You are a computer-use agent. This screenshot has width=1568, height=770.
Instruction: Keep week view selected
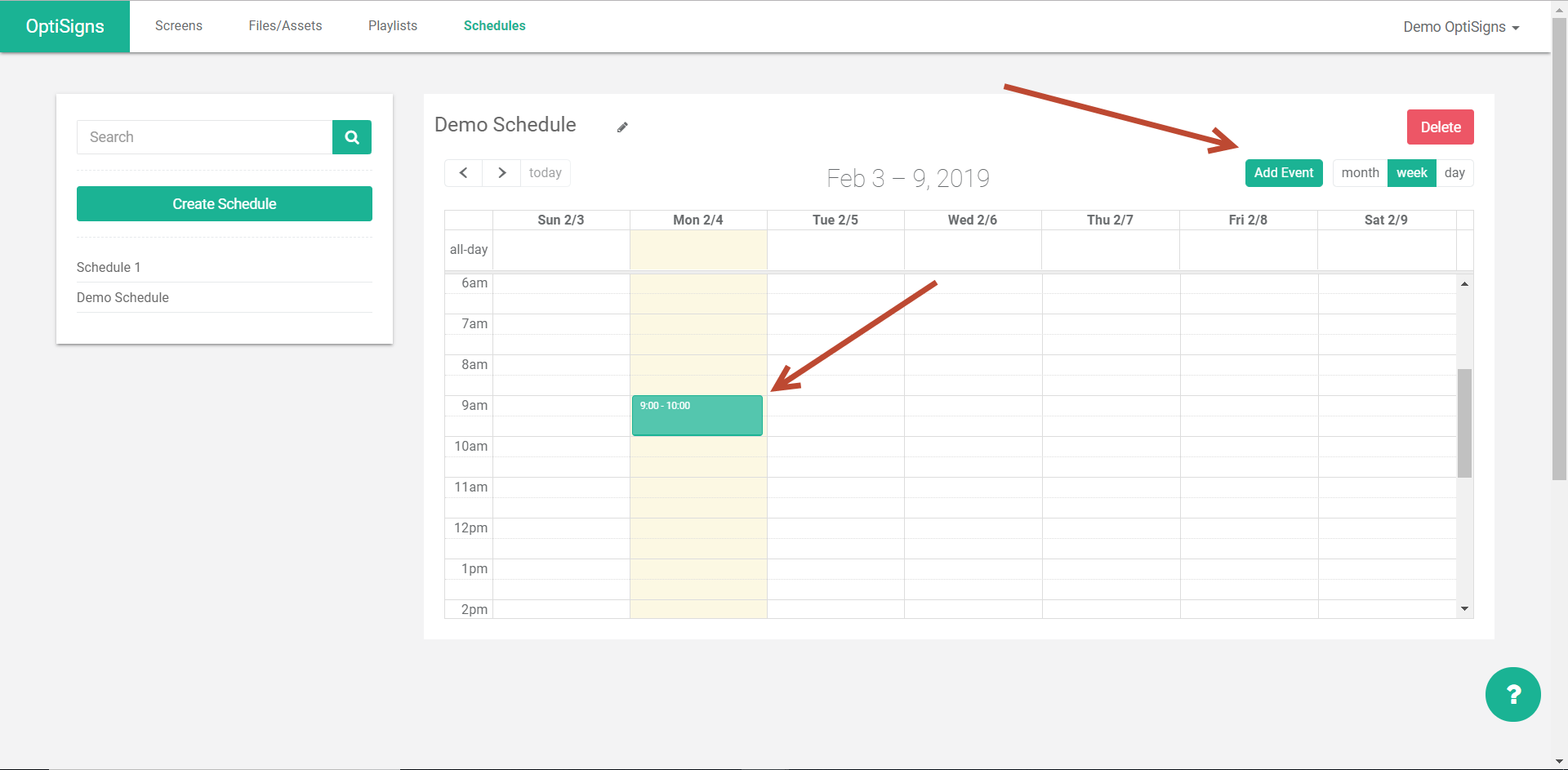[x=1411, y=172]
